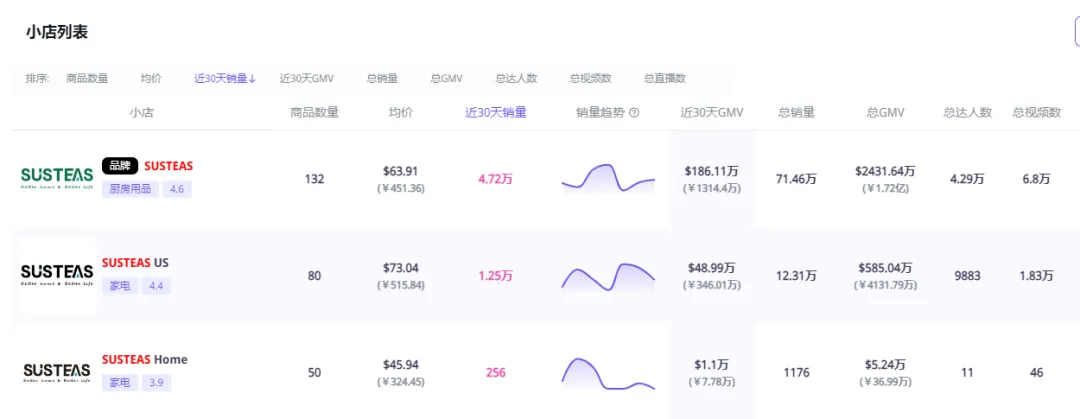Select total GMV $2431.64万
This screenshot has height=419, width=1080.
(x=885, y=171)
